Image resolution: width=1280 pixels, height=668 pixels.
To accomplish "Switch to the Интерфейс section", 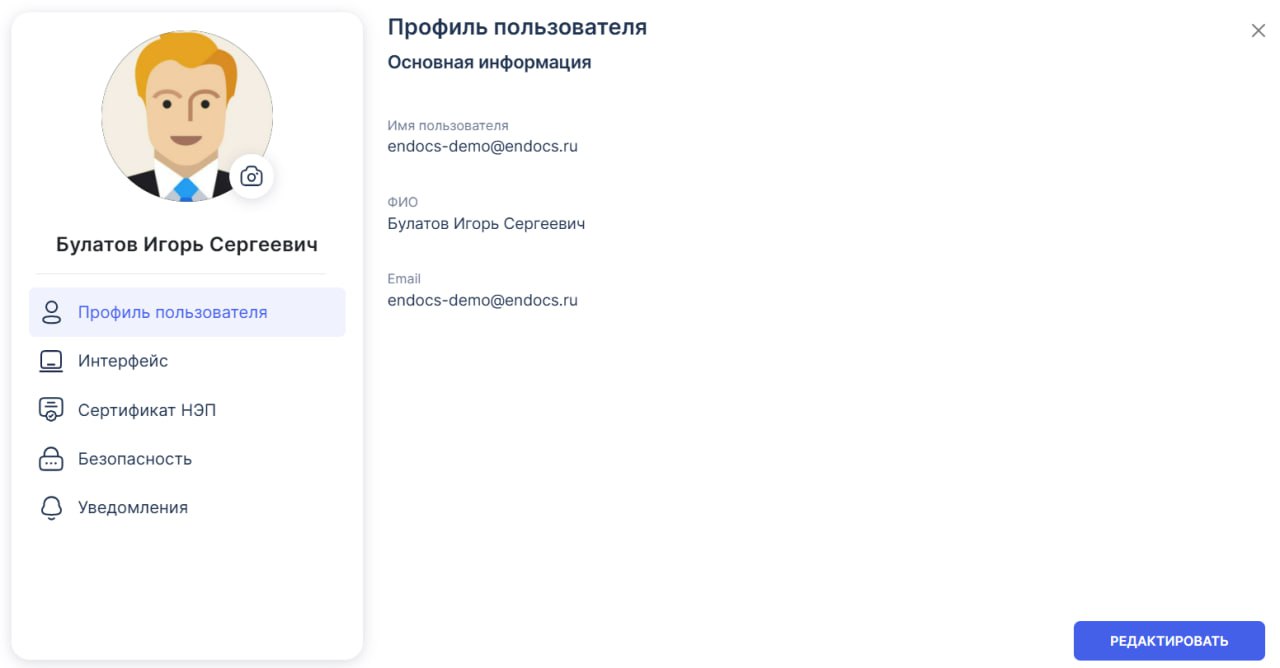I will point(123,361).
